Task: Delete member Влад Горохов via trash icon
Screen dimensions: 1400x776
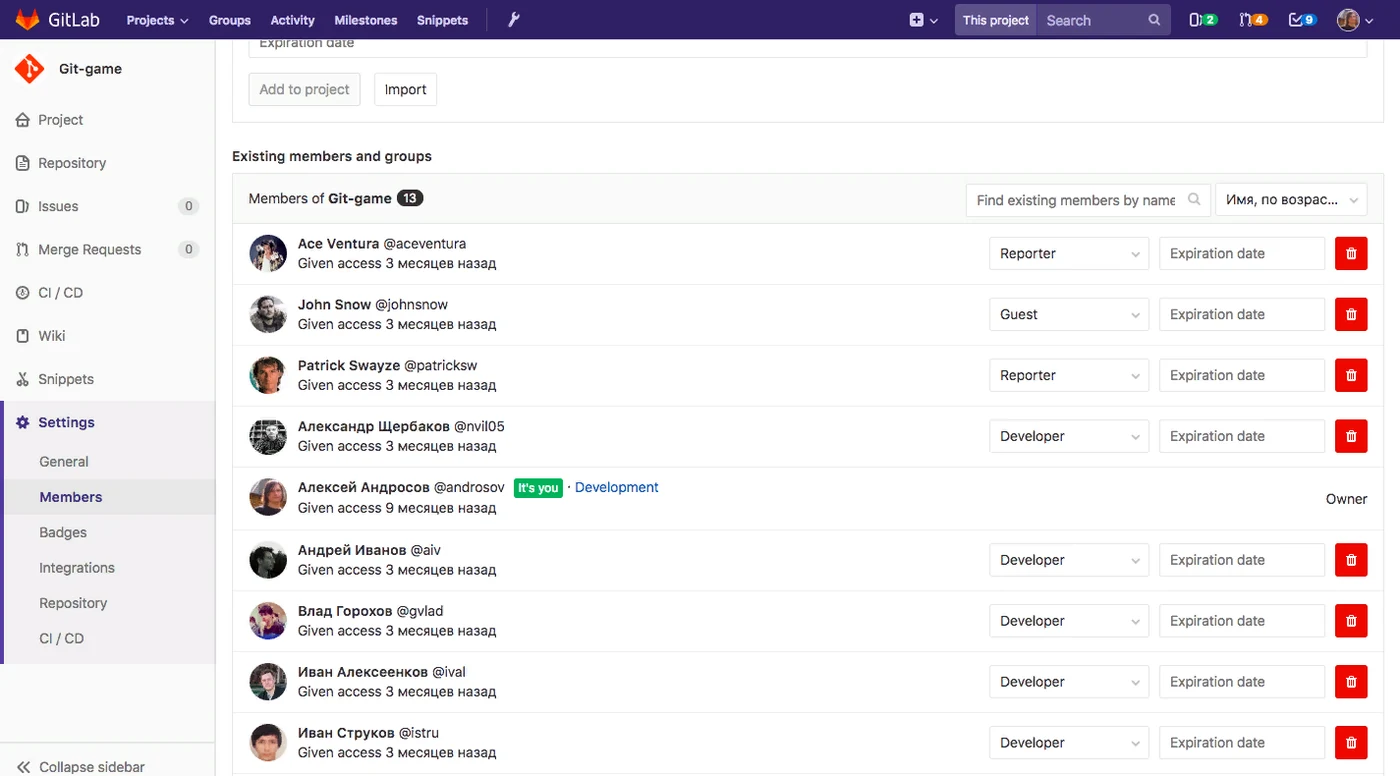Action: coord(1351,622)
